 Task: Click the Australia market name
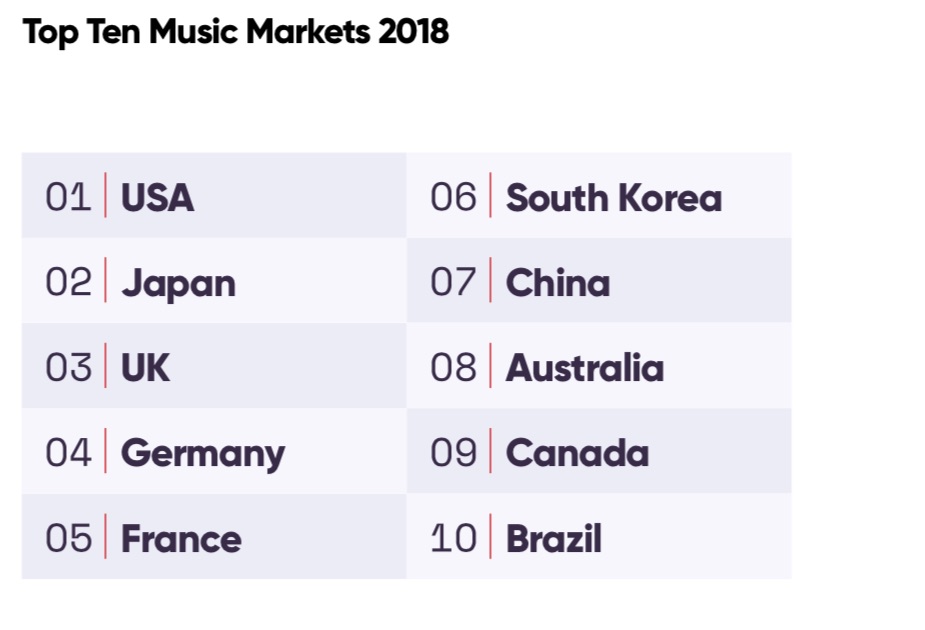[x=584, y=368]
